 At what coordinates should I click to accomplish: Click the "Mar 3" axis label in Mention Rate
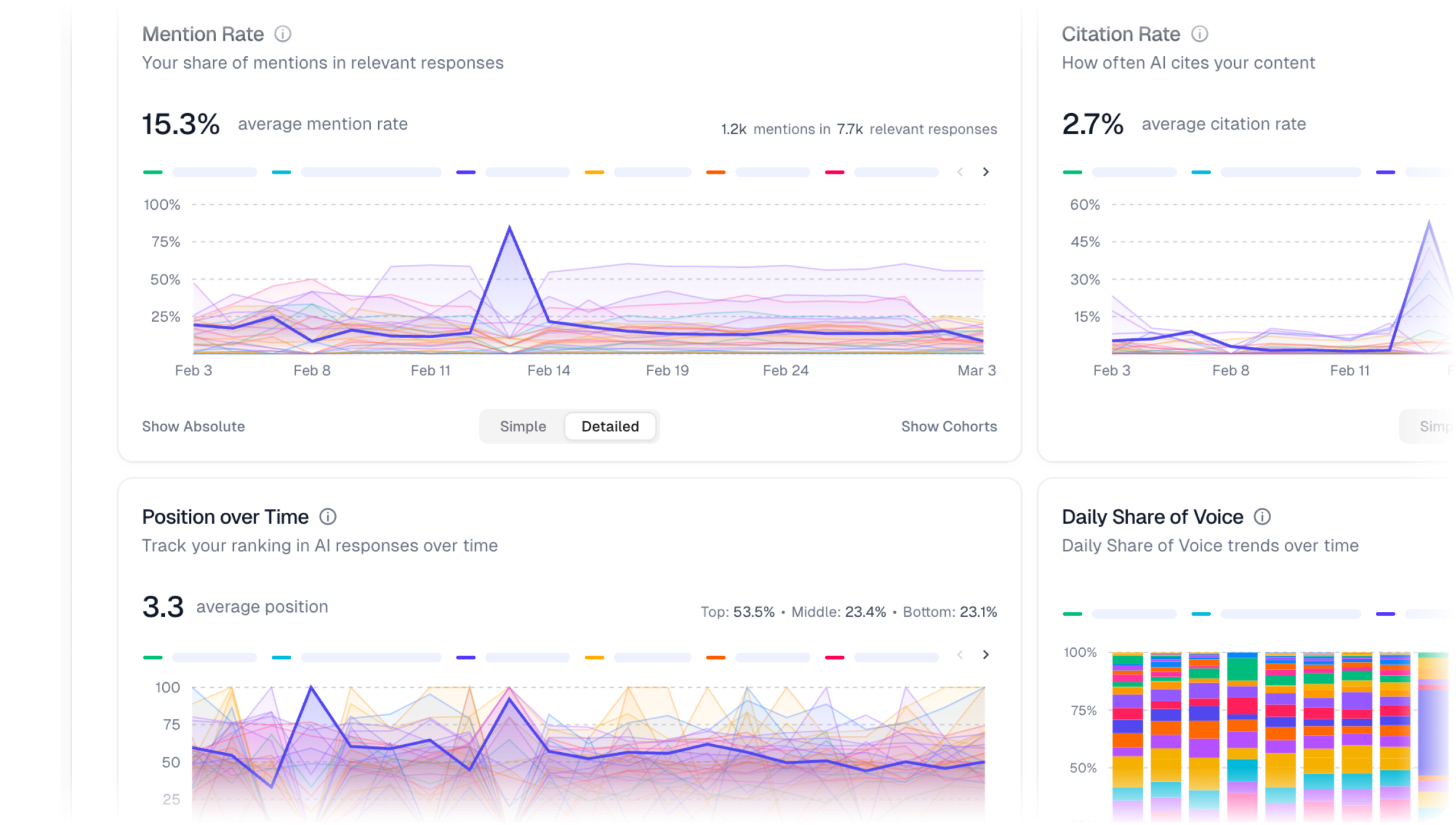coord(977,371)
